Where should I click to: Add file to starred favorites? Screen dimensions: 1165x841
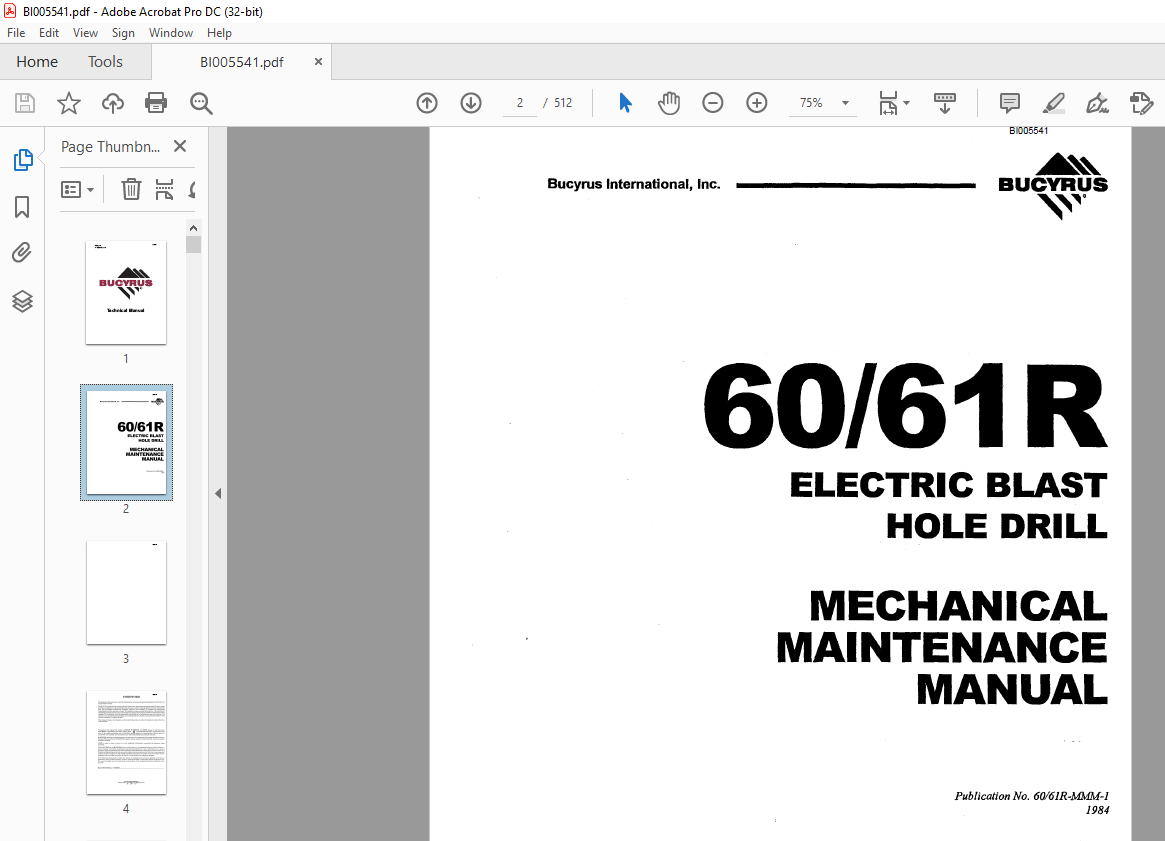pos(68,103)
